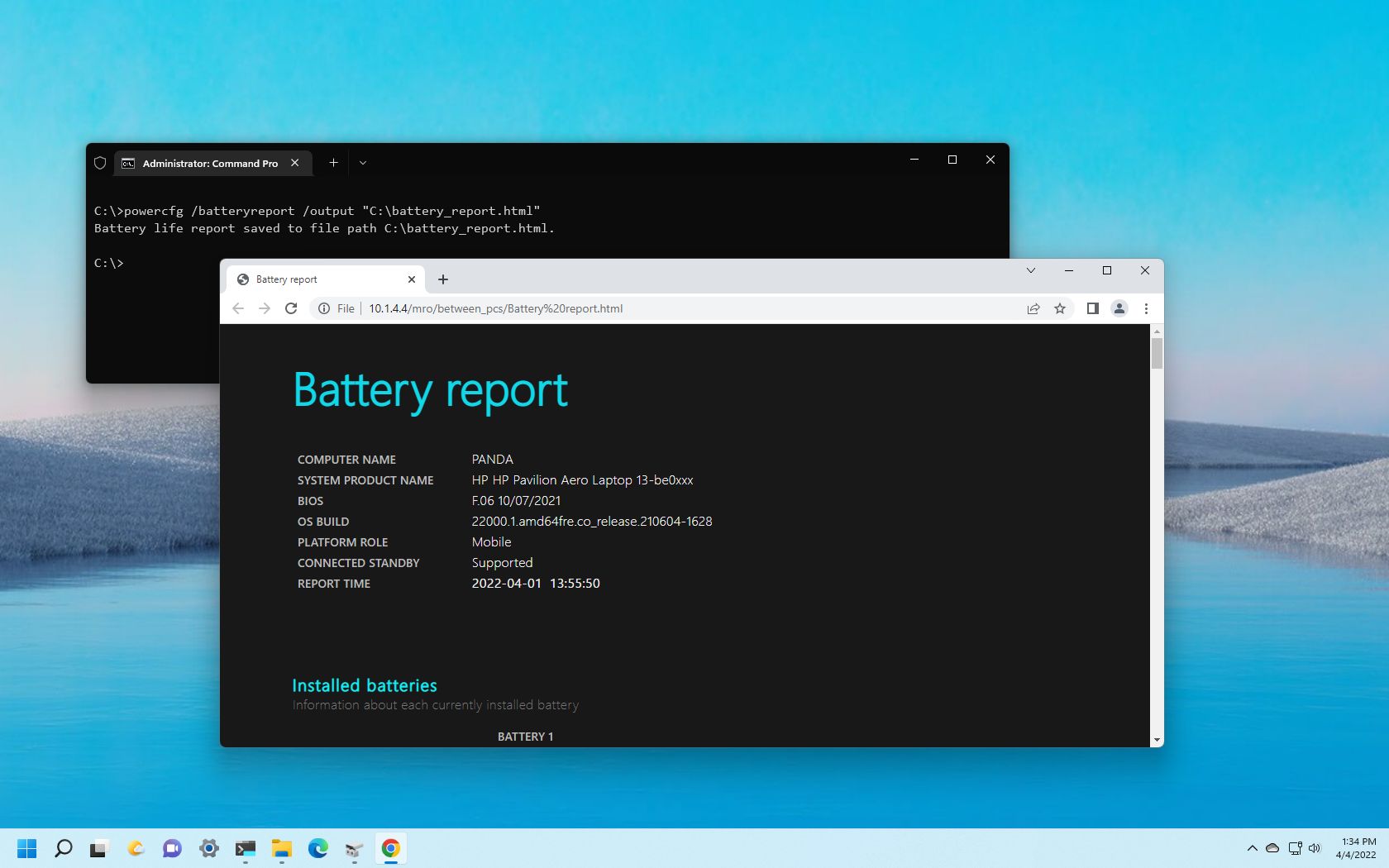The width and height of the screenshot is (1389, 868).
Task: Open the Chrome profile avatar
Action: pyautogui.click(x=1119, y=308)
